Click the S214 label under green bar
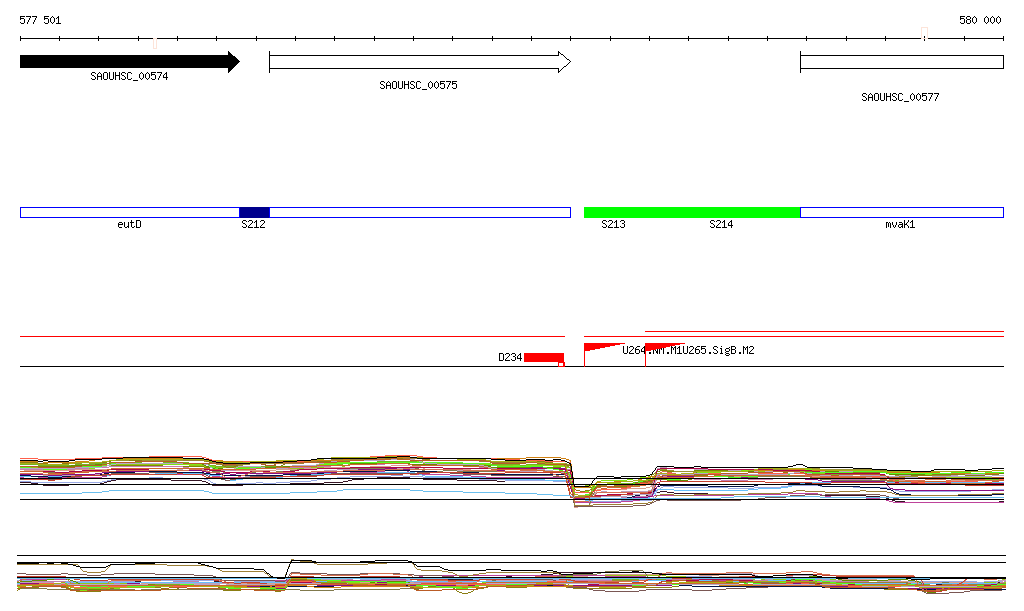 721,225
